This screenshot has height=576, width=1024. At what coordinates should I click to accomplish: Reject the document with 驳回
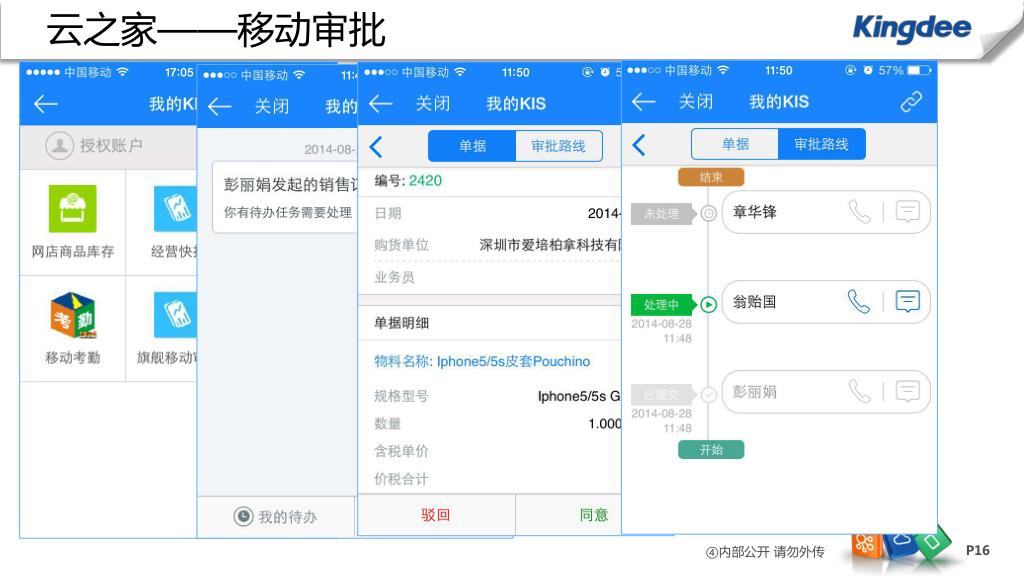(x=436, y=515)
